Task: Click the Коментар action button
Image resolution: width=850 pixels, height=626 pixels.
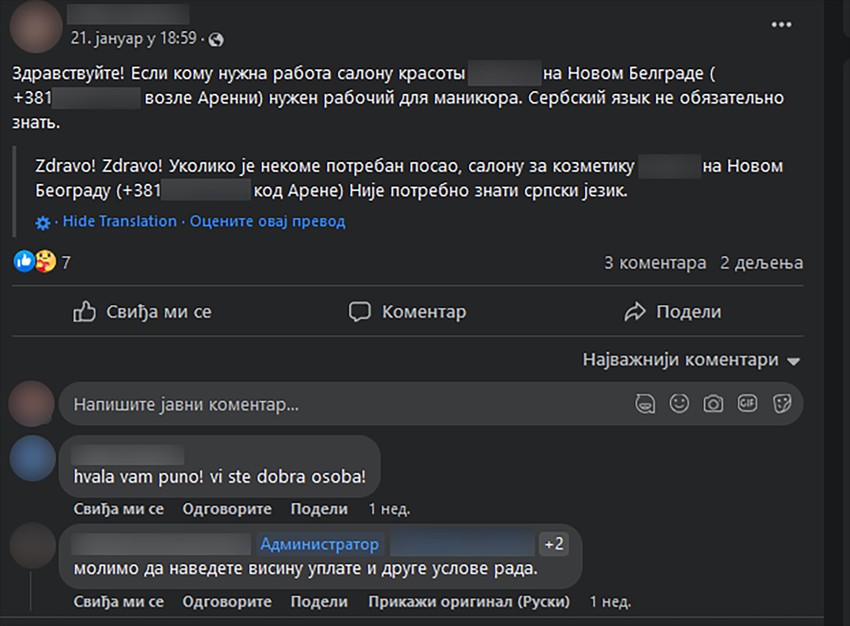Action: pyautogui.click(x=407, y=312)
